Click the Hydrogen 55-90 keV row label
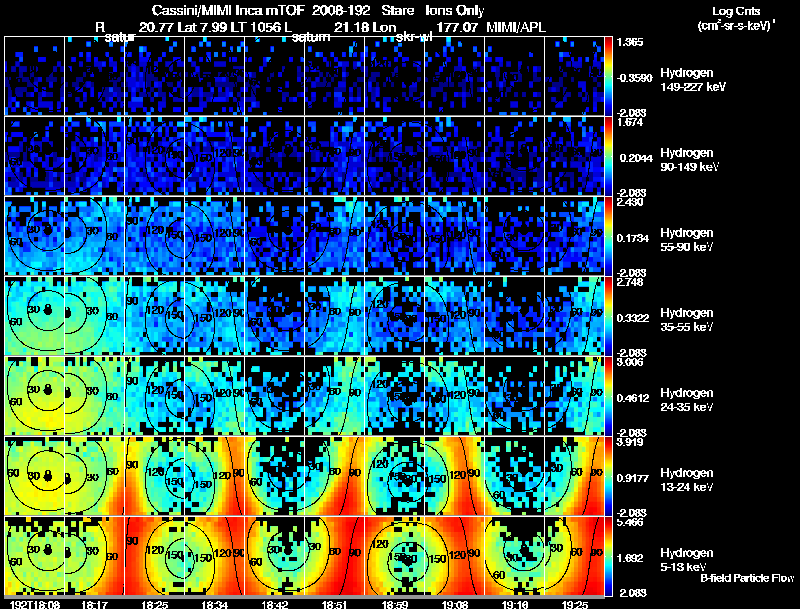The image size is (800, 609). [686, 240]
